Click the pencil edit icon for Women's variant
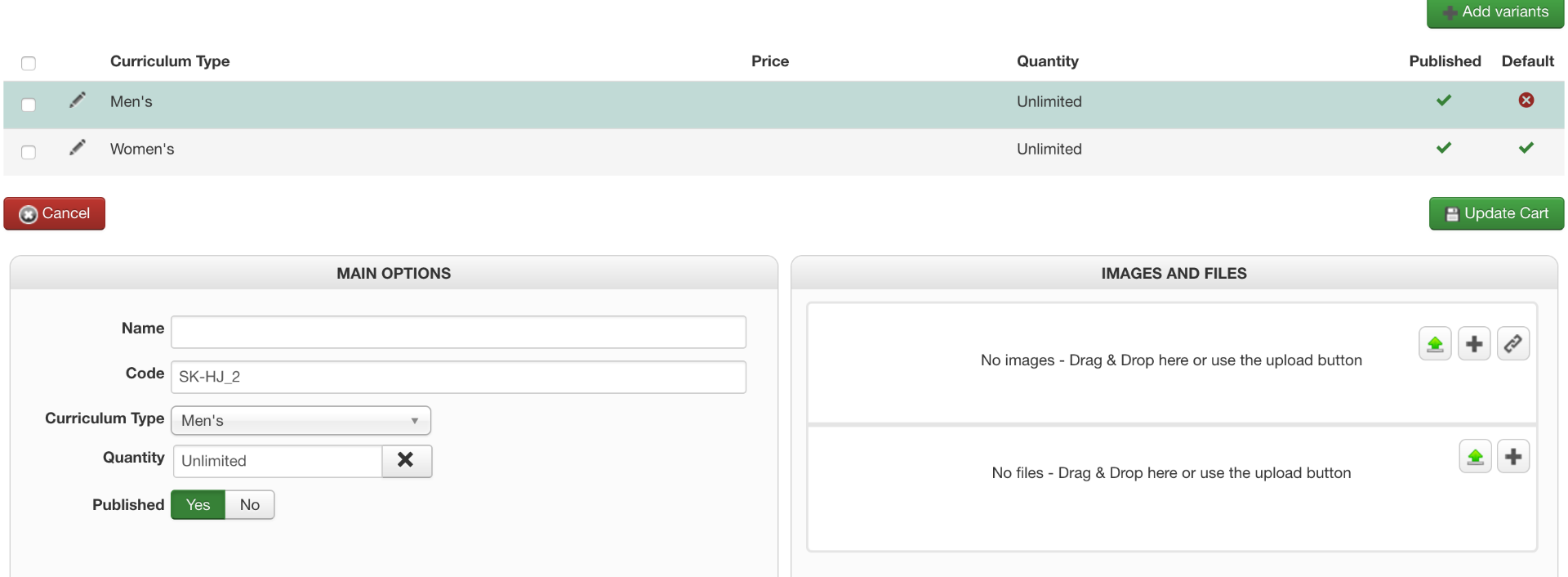Image resolution: width=1568 pixels, height=577 pixels. [78, 147]
